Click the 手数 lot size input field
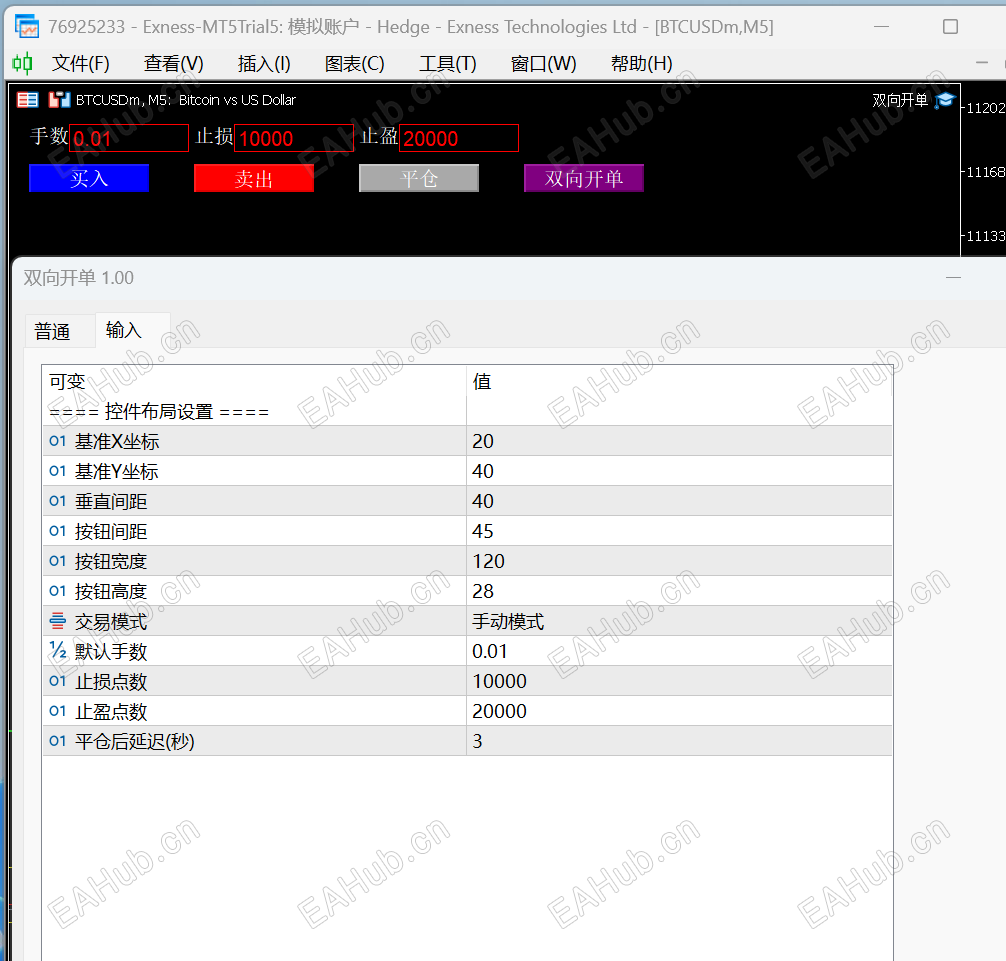 coord(128,138)
